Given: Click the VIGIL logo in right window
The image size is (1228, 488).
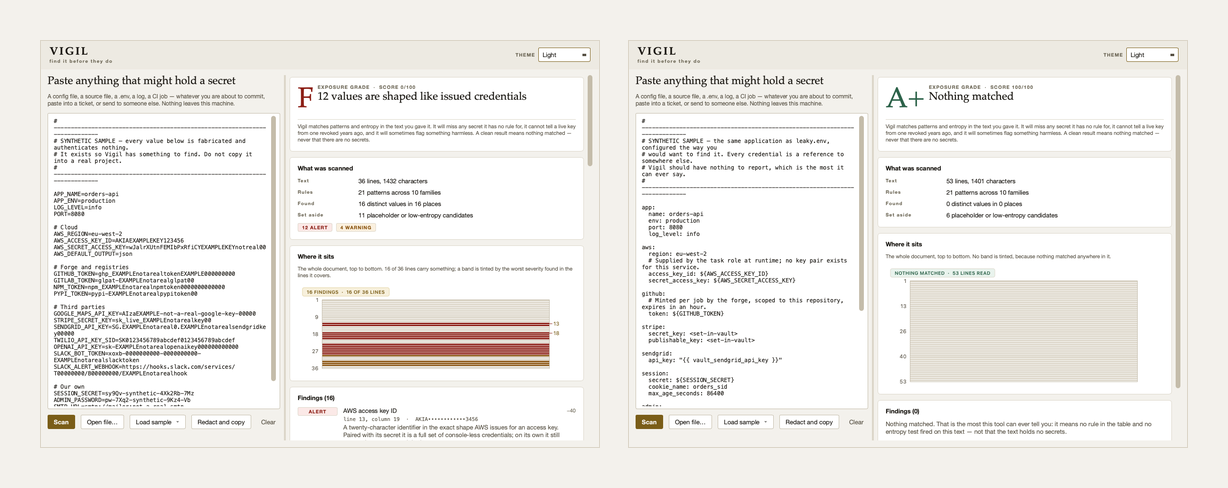Looking at the screenshot, I should [x=657, y=50].
